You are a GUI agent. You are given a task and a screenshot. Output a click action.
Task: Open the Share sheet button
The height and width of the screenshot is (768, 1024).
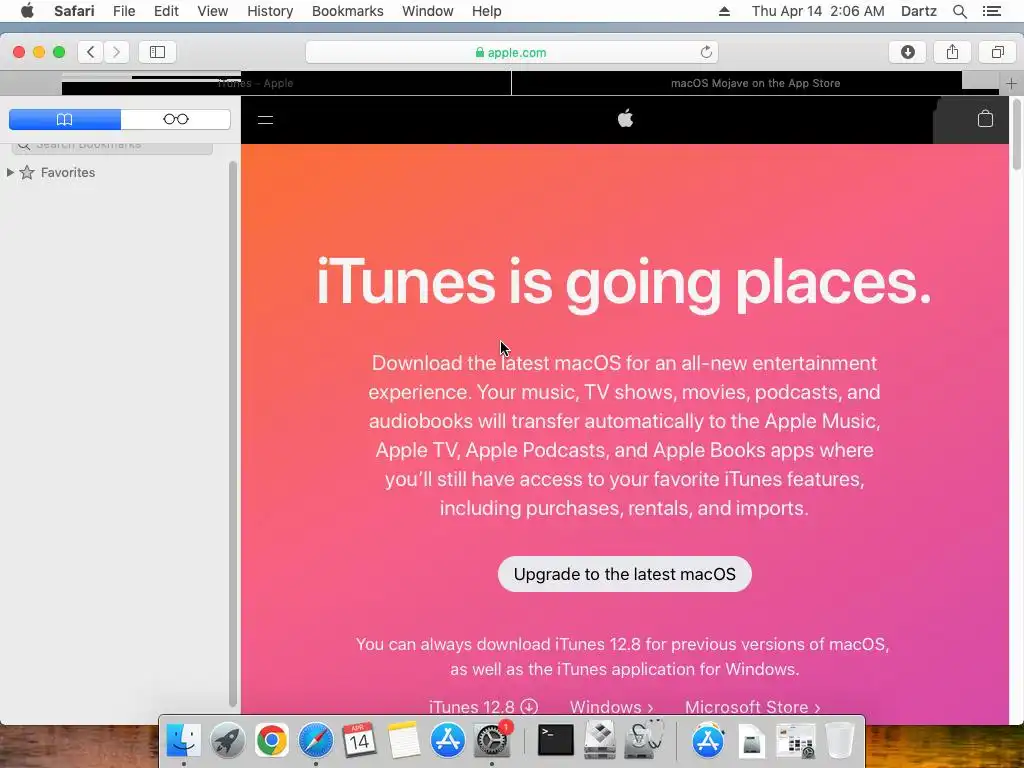tap(952, 52)
